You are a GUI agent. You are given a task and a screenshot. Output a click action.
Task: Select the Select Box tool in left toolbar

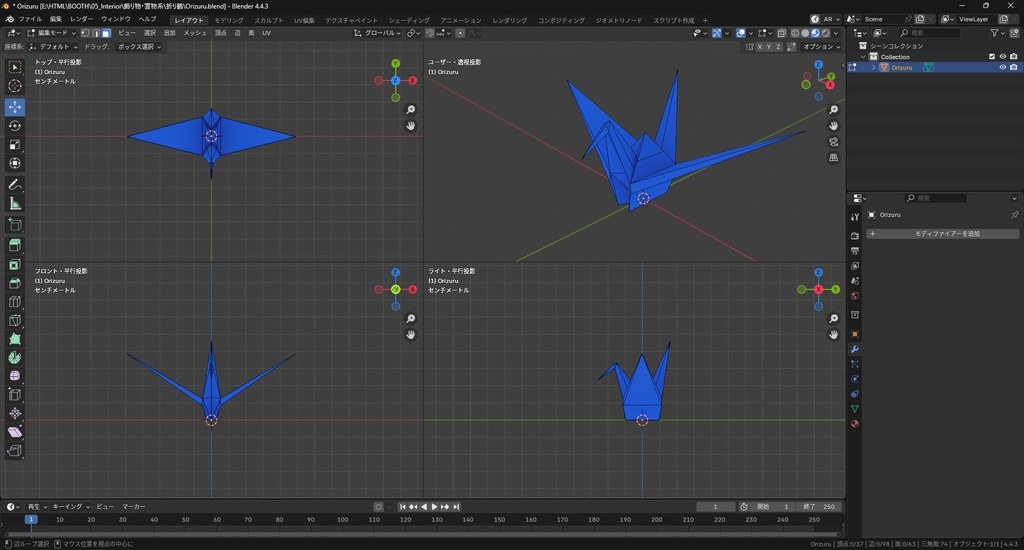14,67
